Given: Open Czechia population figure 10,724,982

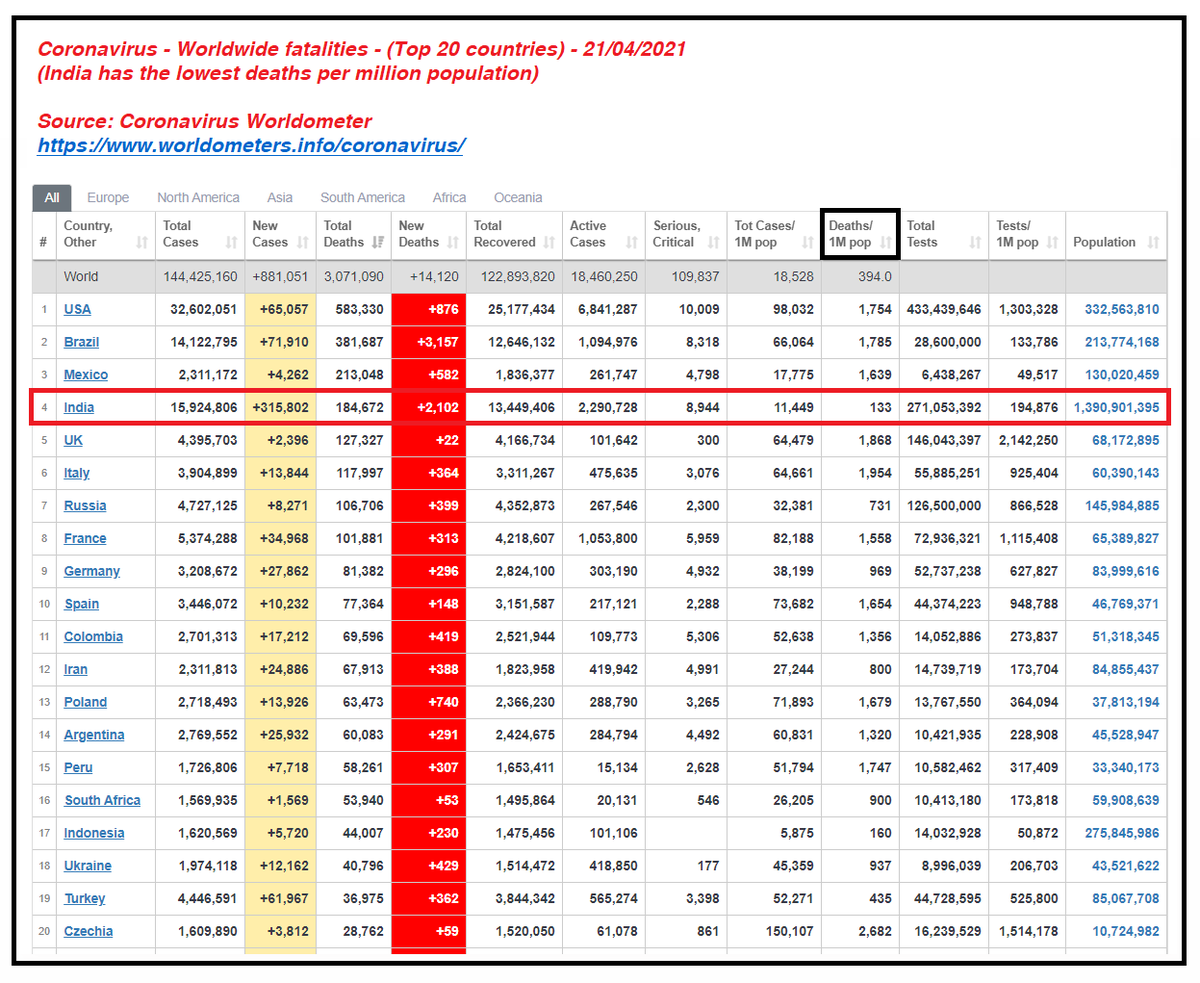Looking at the screenshot, I should (x=1126, y=931).
